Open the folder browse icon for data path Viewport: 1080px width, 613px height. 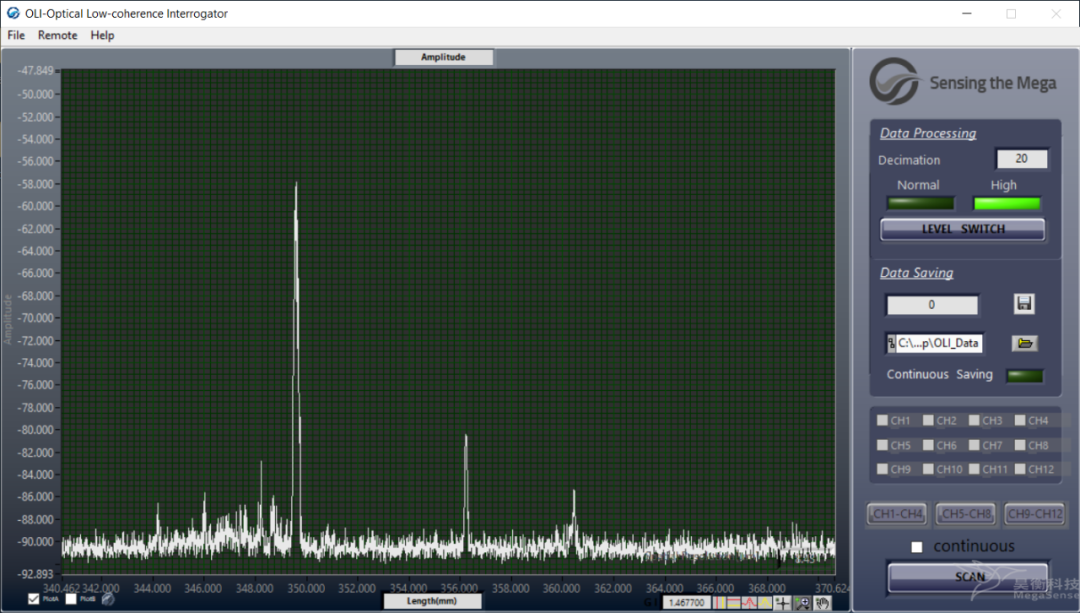tap(1023, 343)
